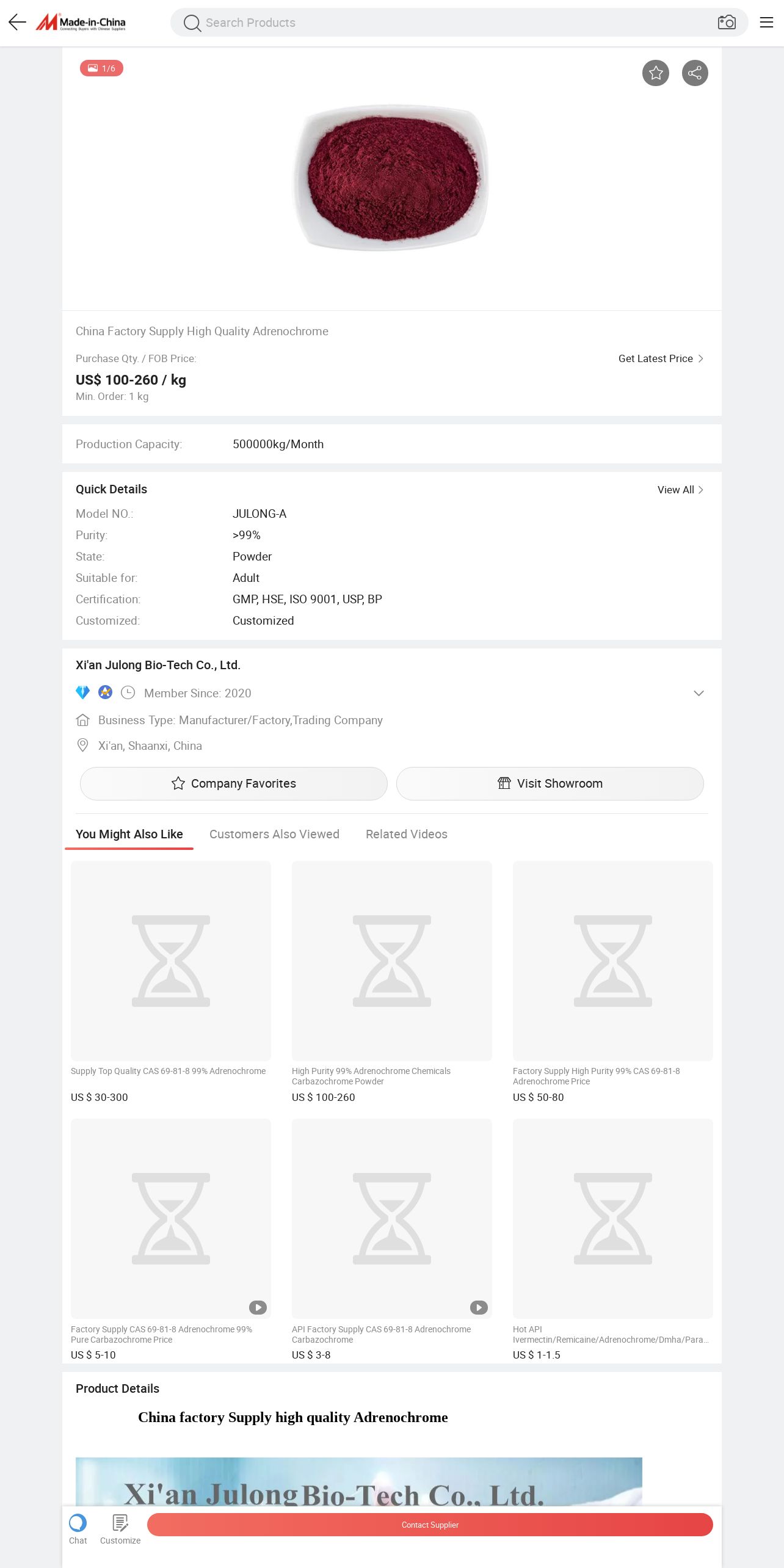Click price US $ 5-10

coord(93,1355)
